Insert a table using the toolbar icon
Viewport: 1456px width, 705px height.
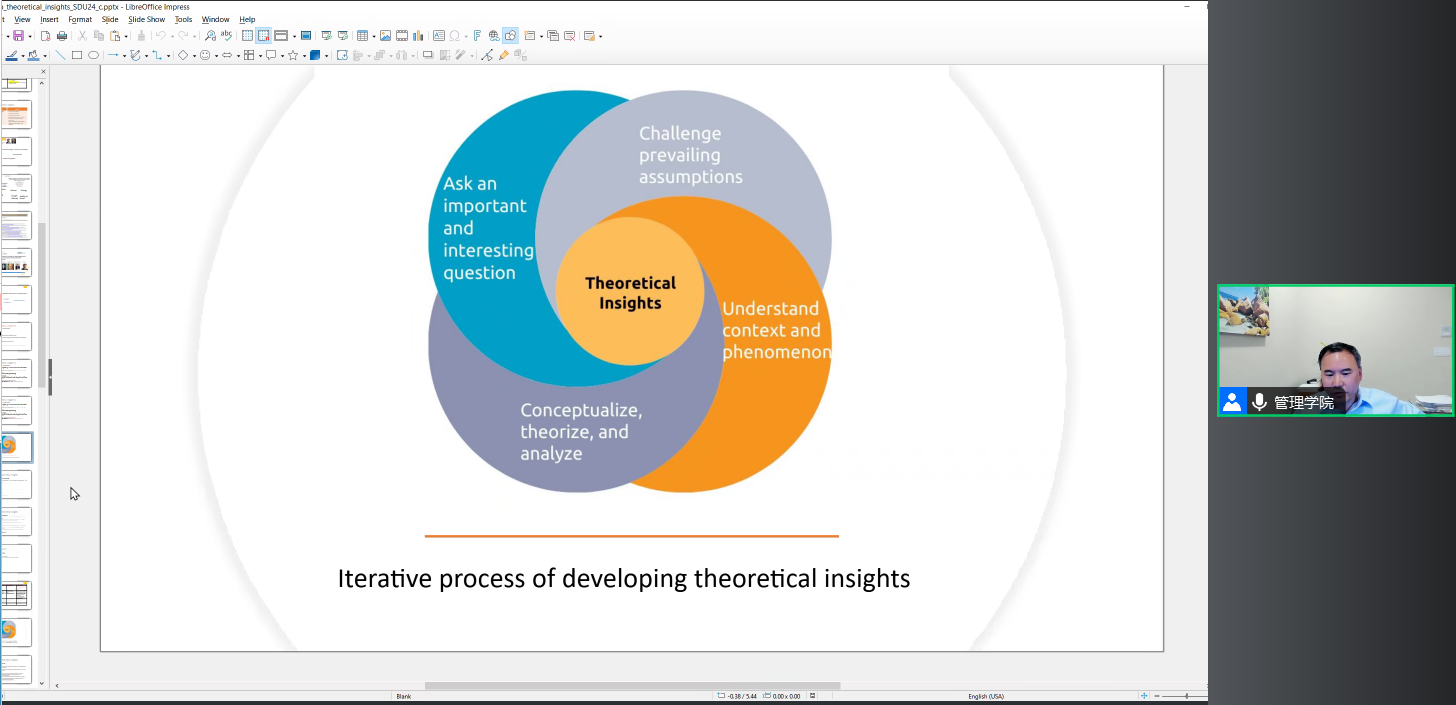tap(362, 36)
